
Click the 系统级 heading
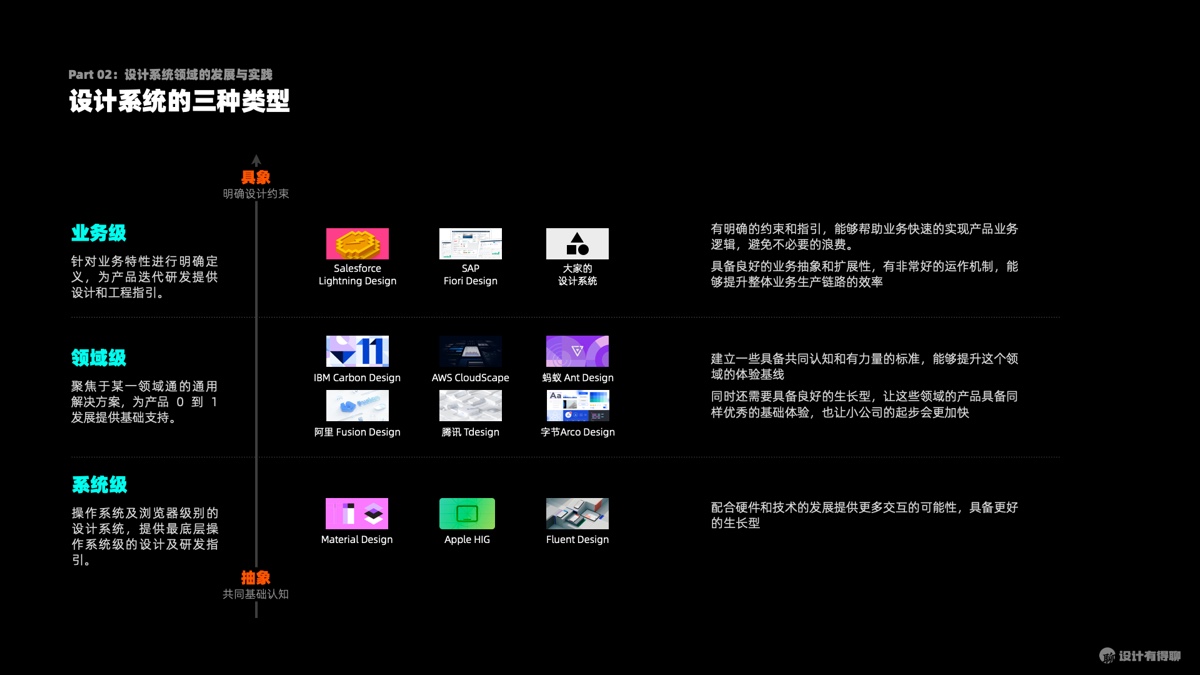point(99,485)
